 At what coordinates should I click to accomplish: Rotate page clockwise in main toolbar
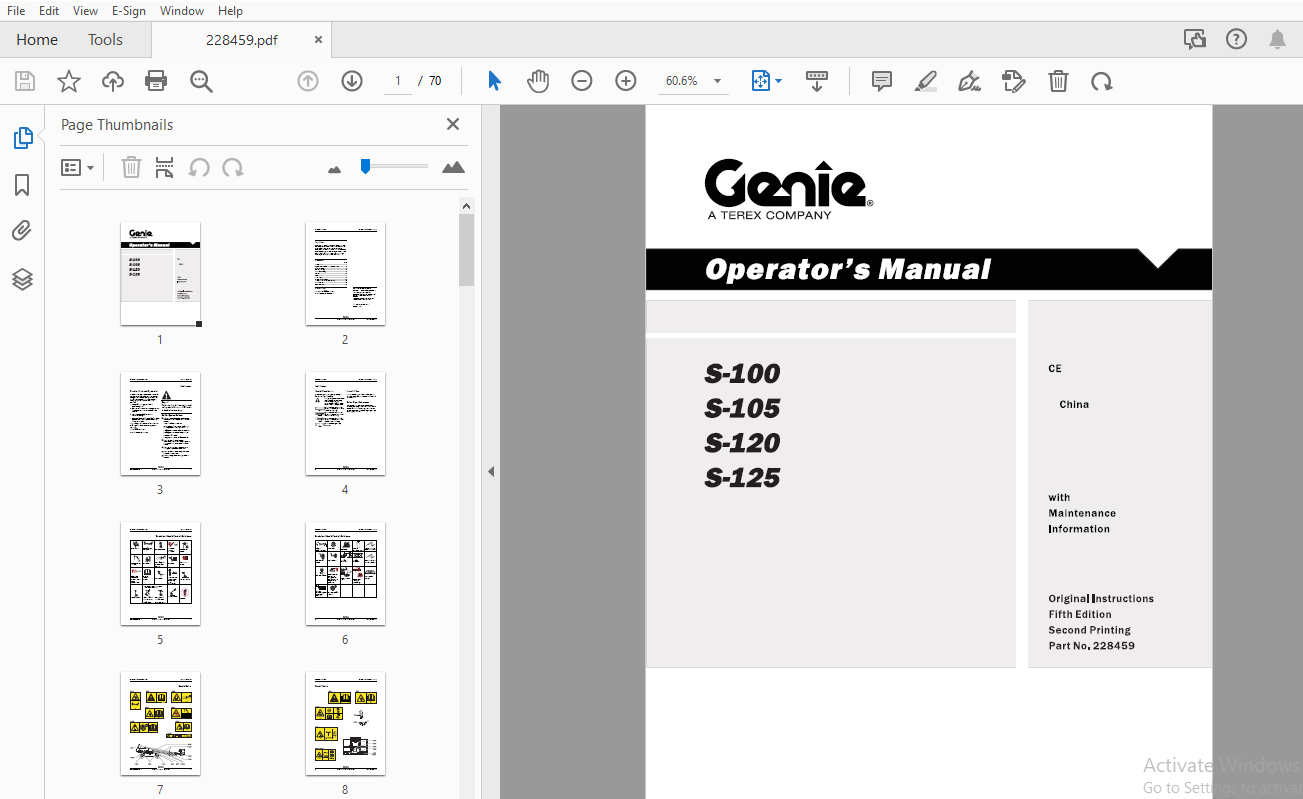point(1102,81)
